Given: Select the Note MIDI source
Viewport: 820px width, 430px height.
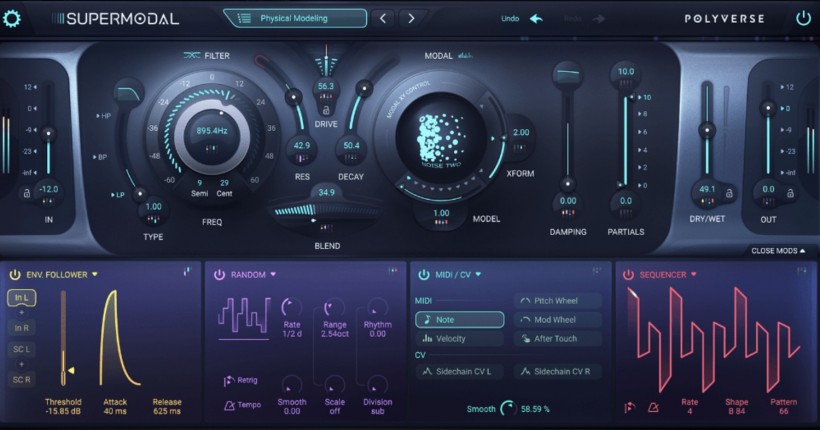Looking at the screenshot, I should (460, 320).
